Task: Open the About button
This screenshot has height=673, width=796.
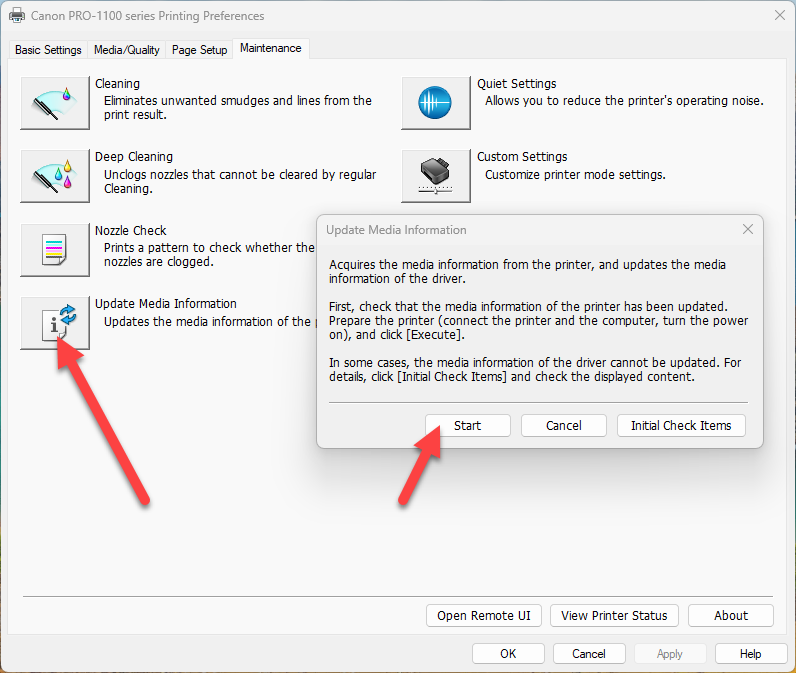Action: [x=730, y=616]
